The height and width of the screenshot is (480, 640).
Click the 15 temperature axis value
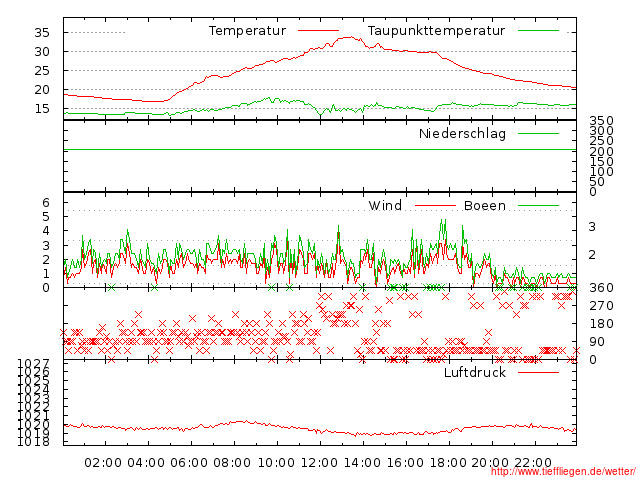pyautogui.click(x=42, y=109)
